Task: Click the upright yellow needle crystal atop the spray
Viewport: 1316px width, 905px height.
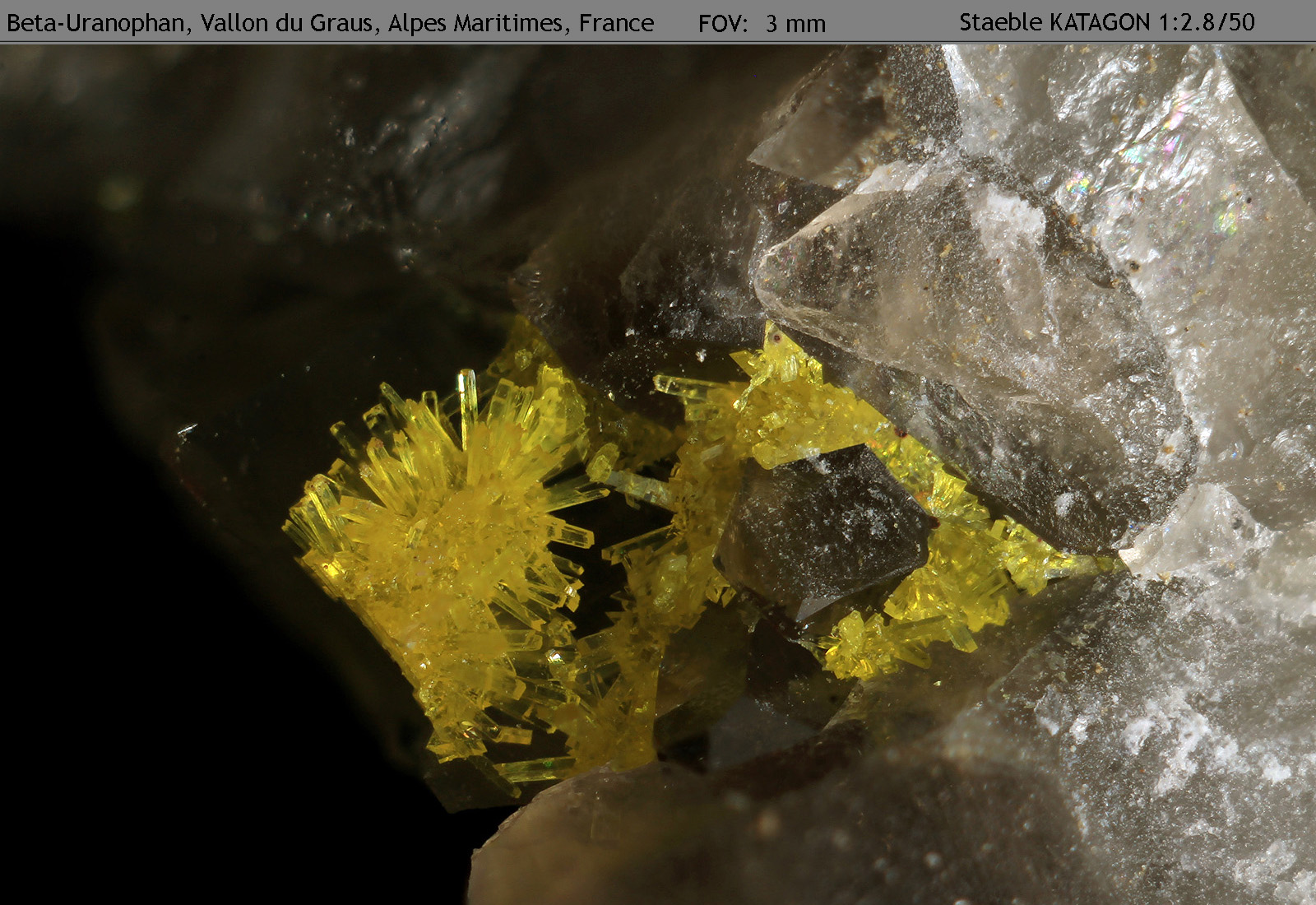Action: [467, 395]
